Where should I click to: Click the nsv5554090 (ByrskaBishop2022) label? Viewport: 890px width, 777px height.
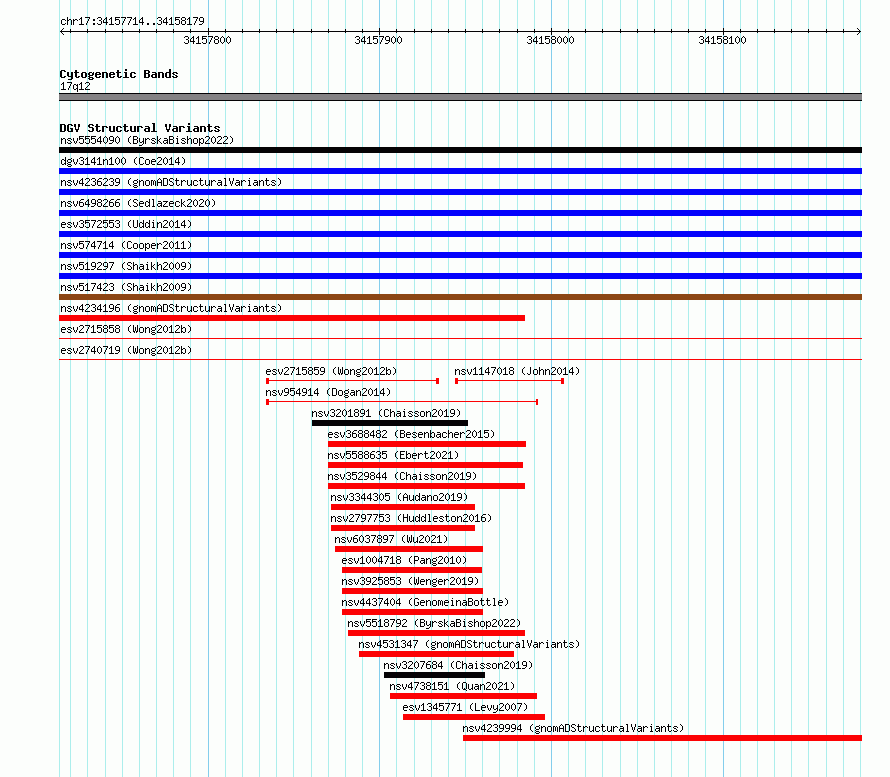pyautogui.click(x=147, y=140)
